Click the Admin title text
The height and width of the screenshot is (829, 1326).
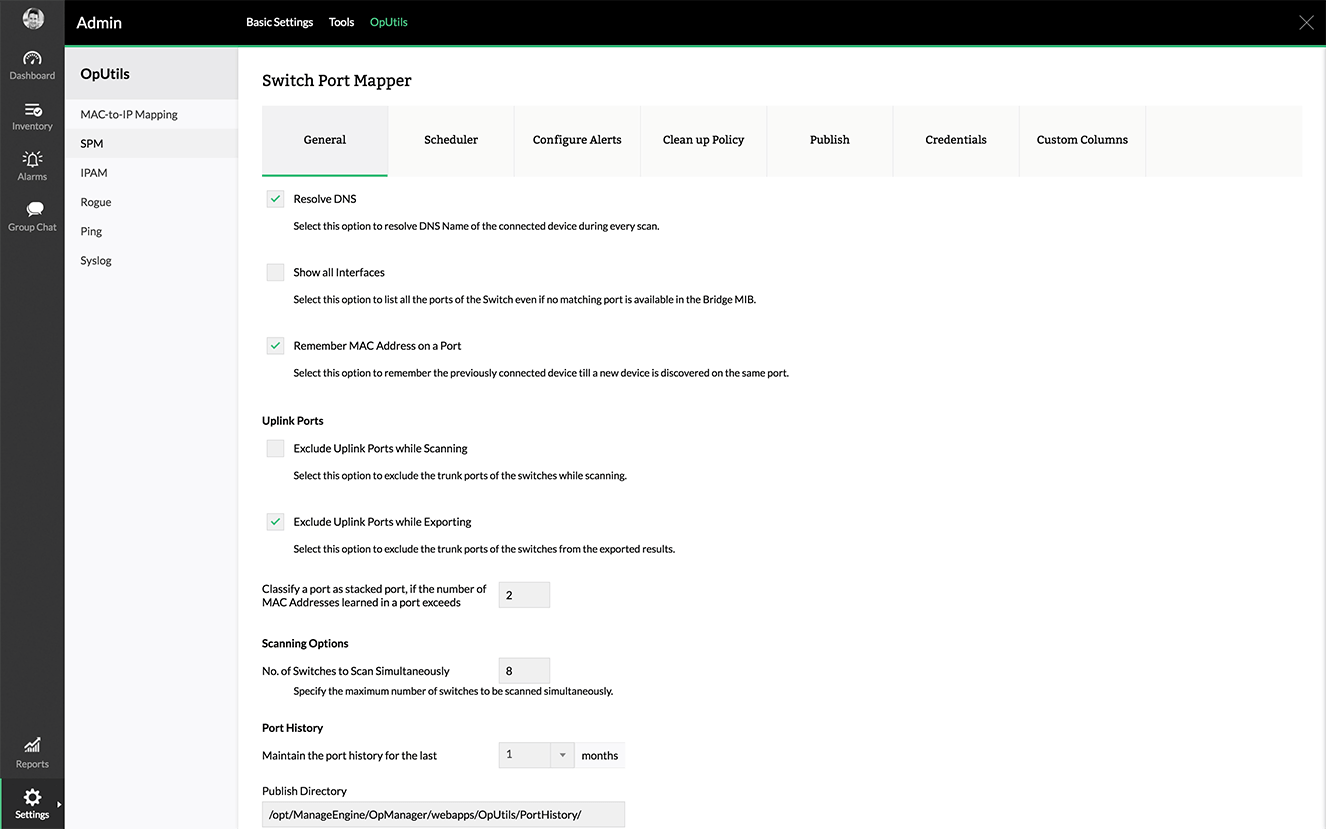point(99,22)
